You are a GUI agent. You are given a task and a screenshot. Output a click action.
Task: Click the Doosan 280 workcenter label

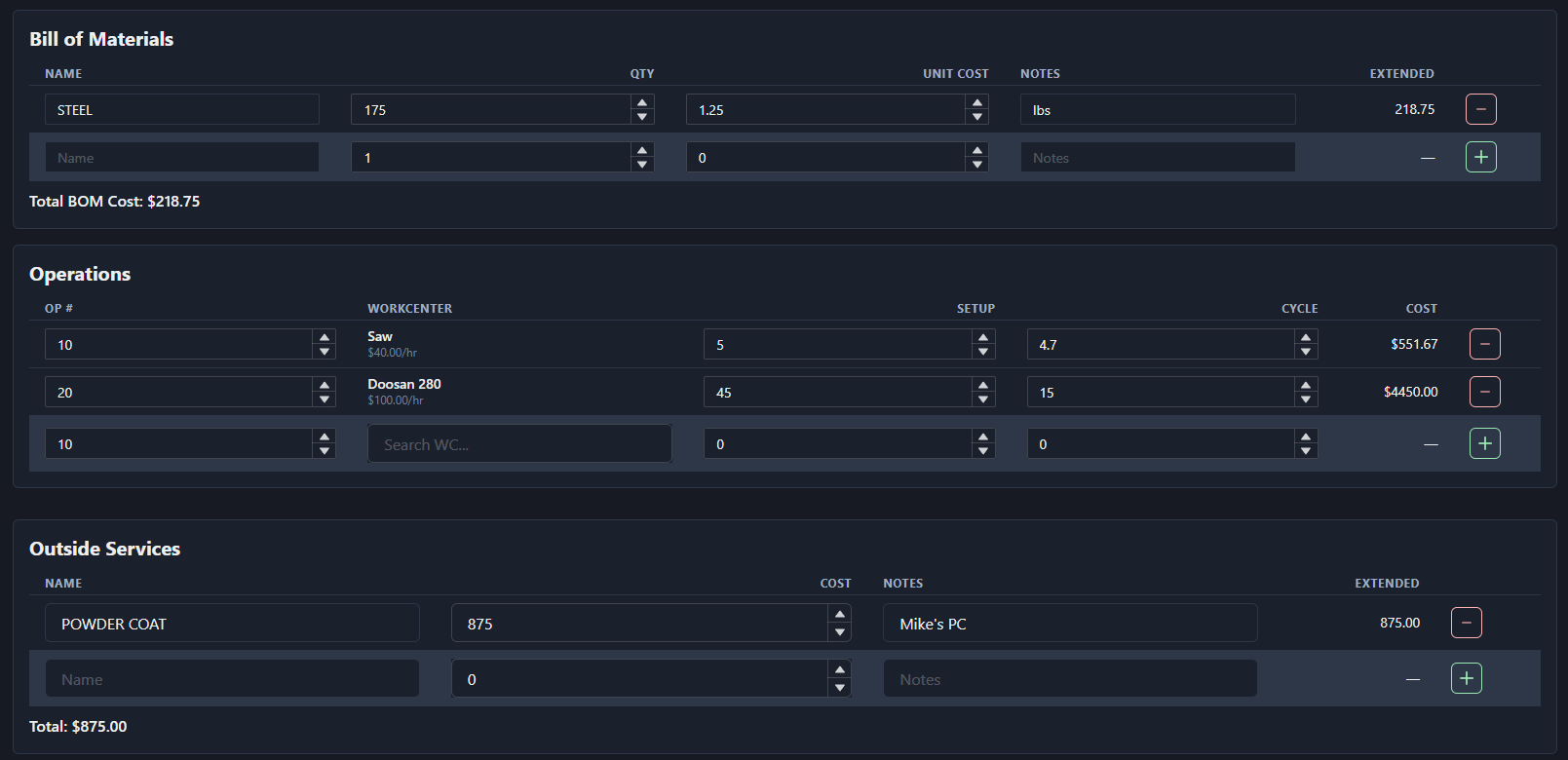(404, 384)
